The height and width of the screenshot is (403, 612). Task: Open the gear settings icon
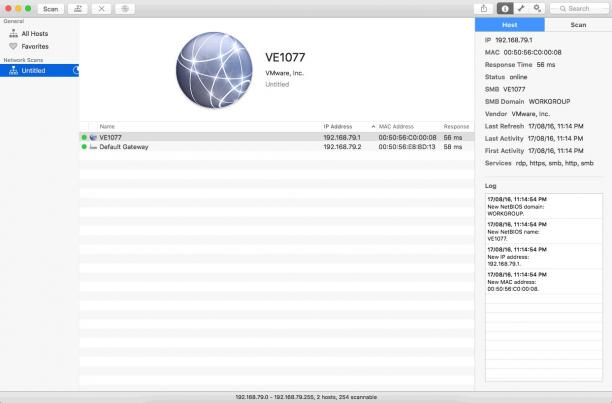tap(537, 9)
